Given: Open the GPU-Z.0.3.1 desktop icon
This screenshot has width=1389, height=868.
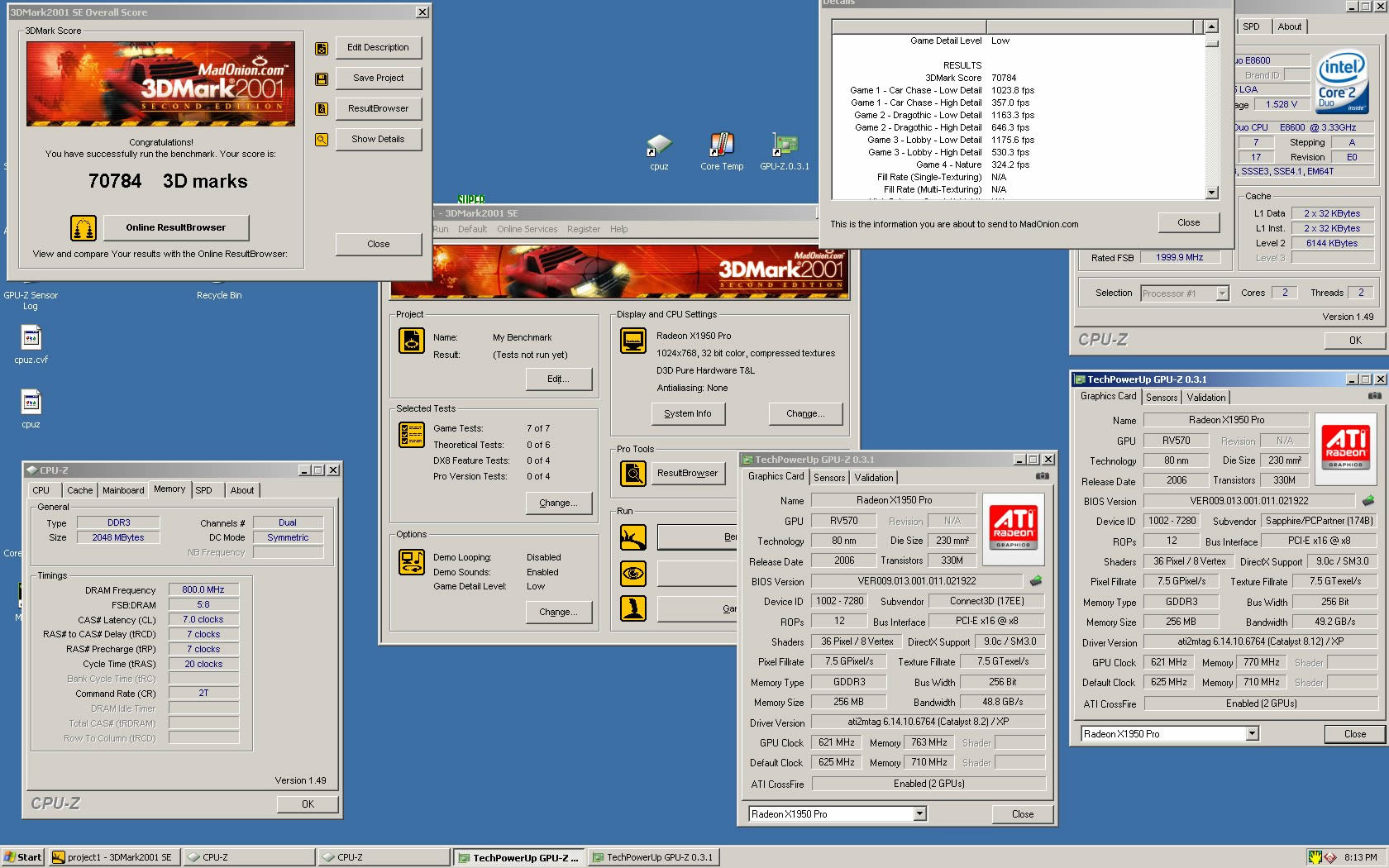Looking at the screenshot, I should 785,145.
